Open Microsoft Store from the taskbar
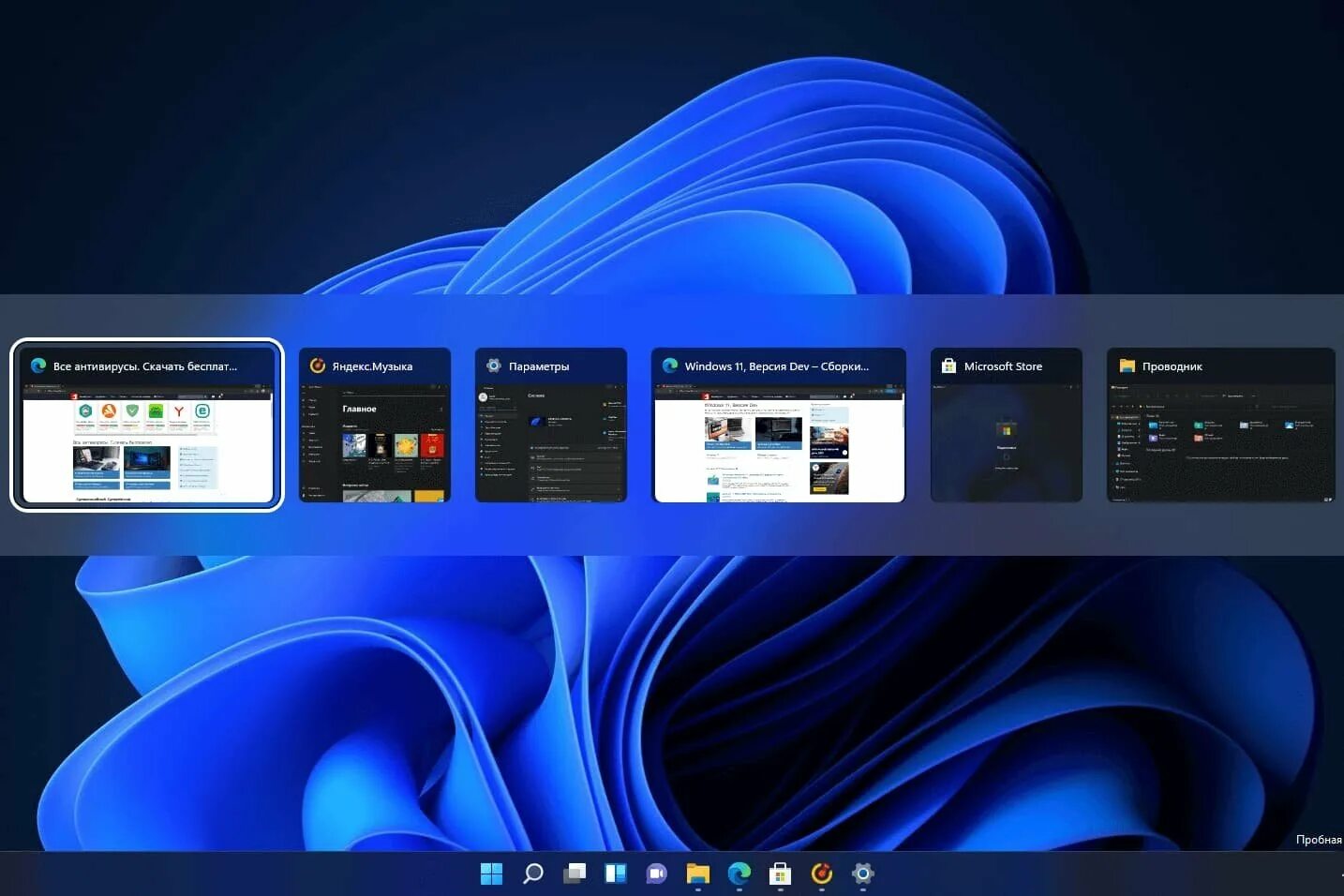The image size is (1344, 896). coord(780,874)
